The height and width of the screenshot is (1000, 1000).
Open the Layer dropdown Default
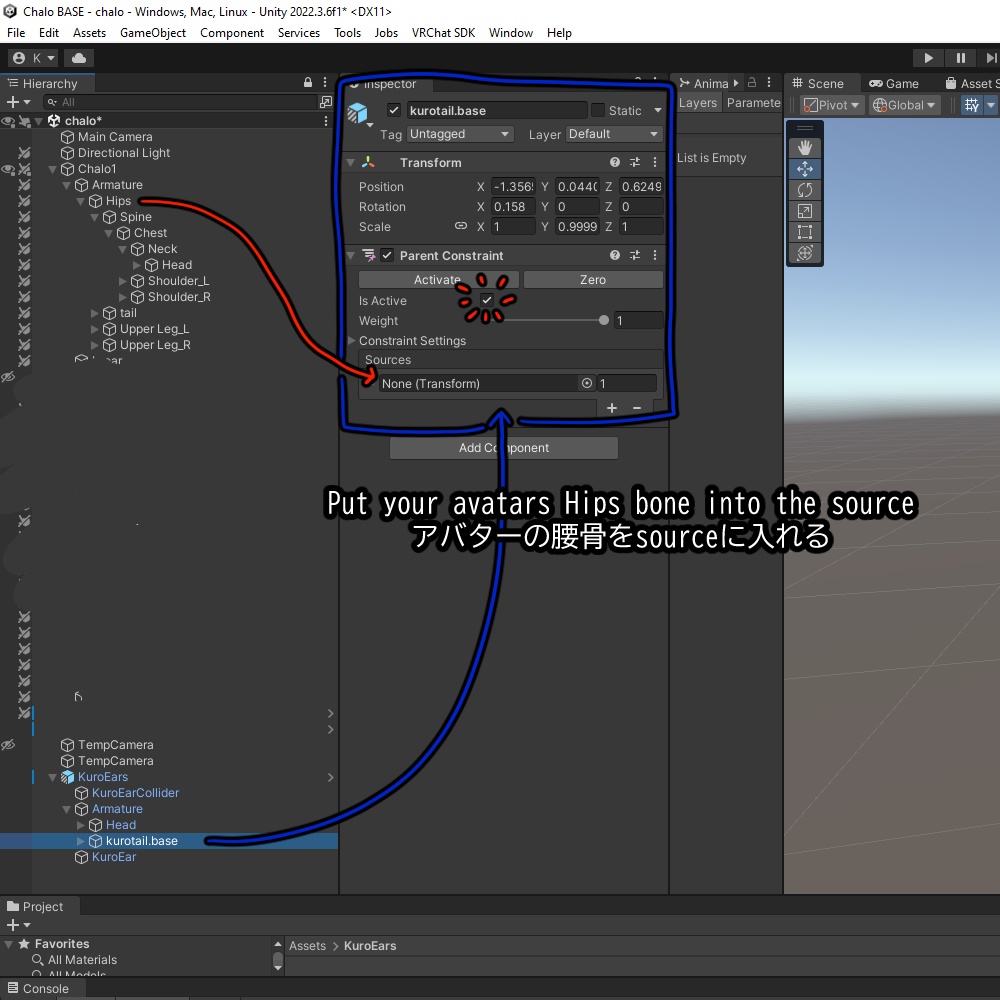tap(614, 134)
